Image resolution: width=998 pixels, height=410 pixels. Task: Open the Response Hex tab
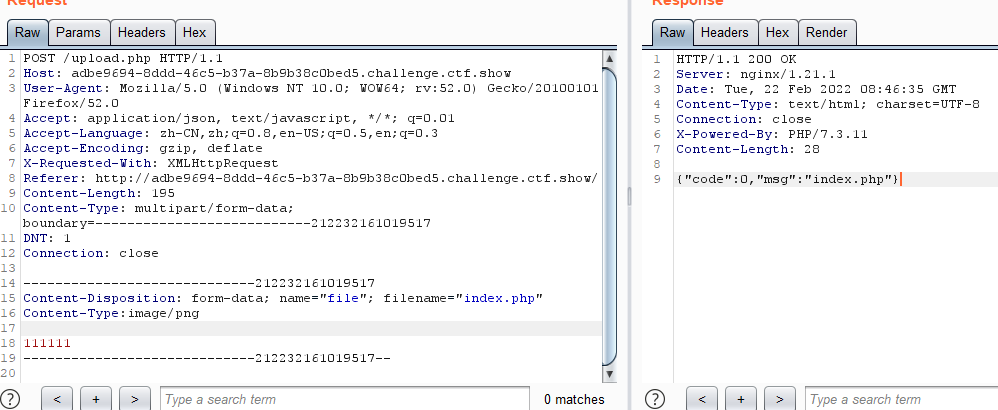(777, 32)
